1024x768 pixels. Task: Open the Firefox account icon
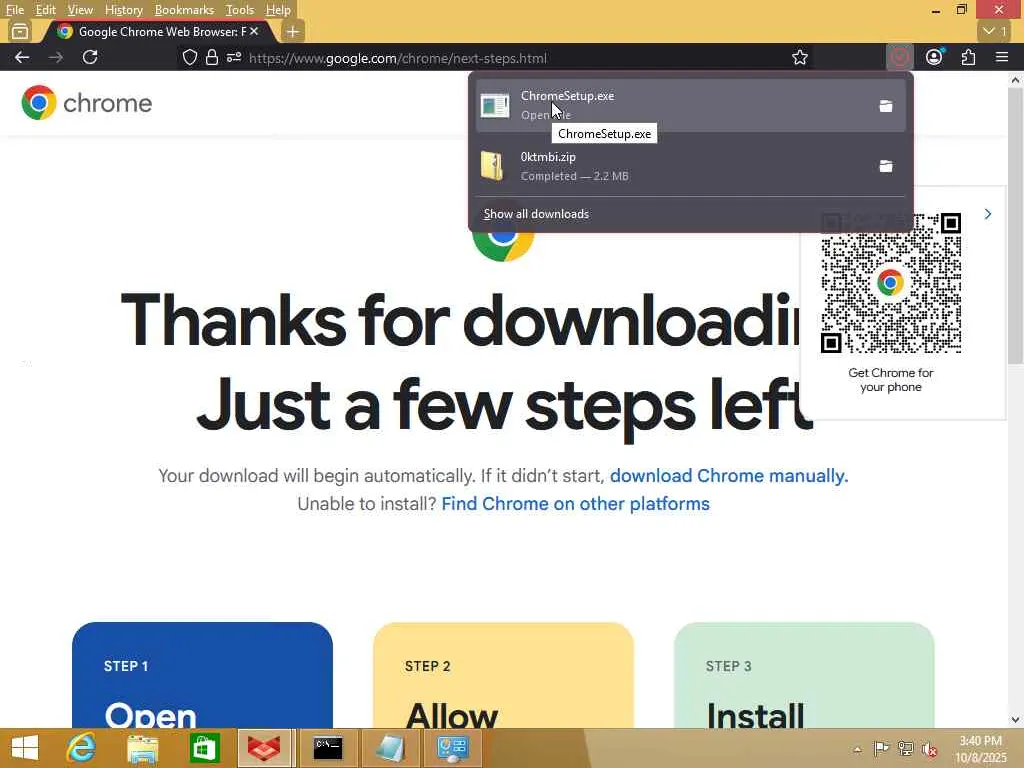pyautogui.click(x=934, y=57)
